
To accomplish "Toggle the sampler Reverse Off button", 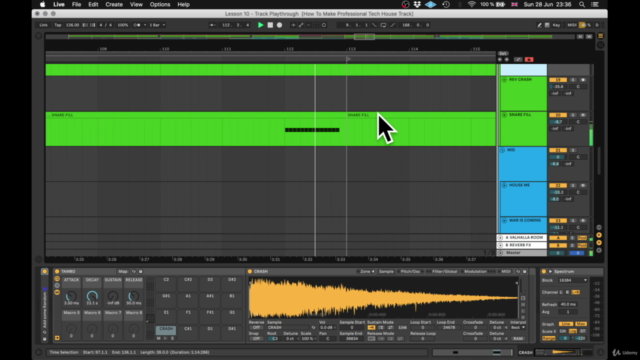I will (x=256, y=327).
